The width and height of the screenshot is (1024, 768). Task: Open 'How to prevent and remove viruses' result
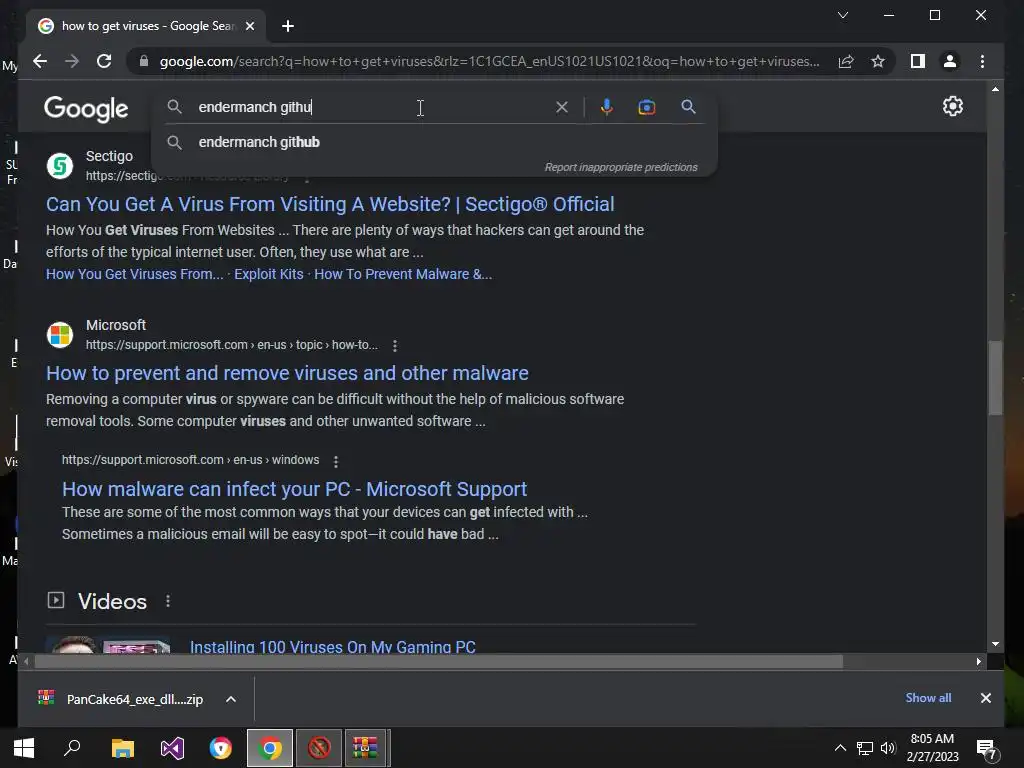[287, 373]
